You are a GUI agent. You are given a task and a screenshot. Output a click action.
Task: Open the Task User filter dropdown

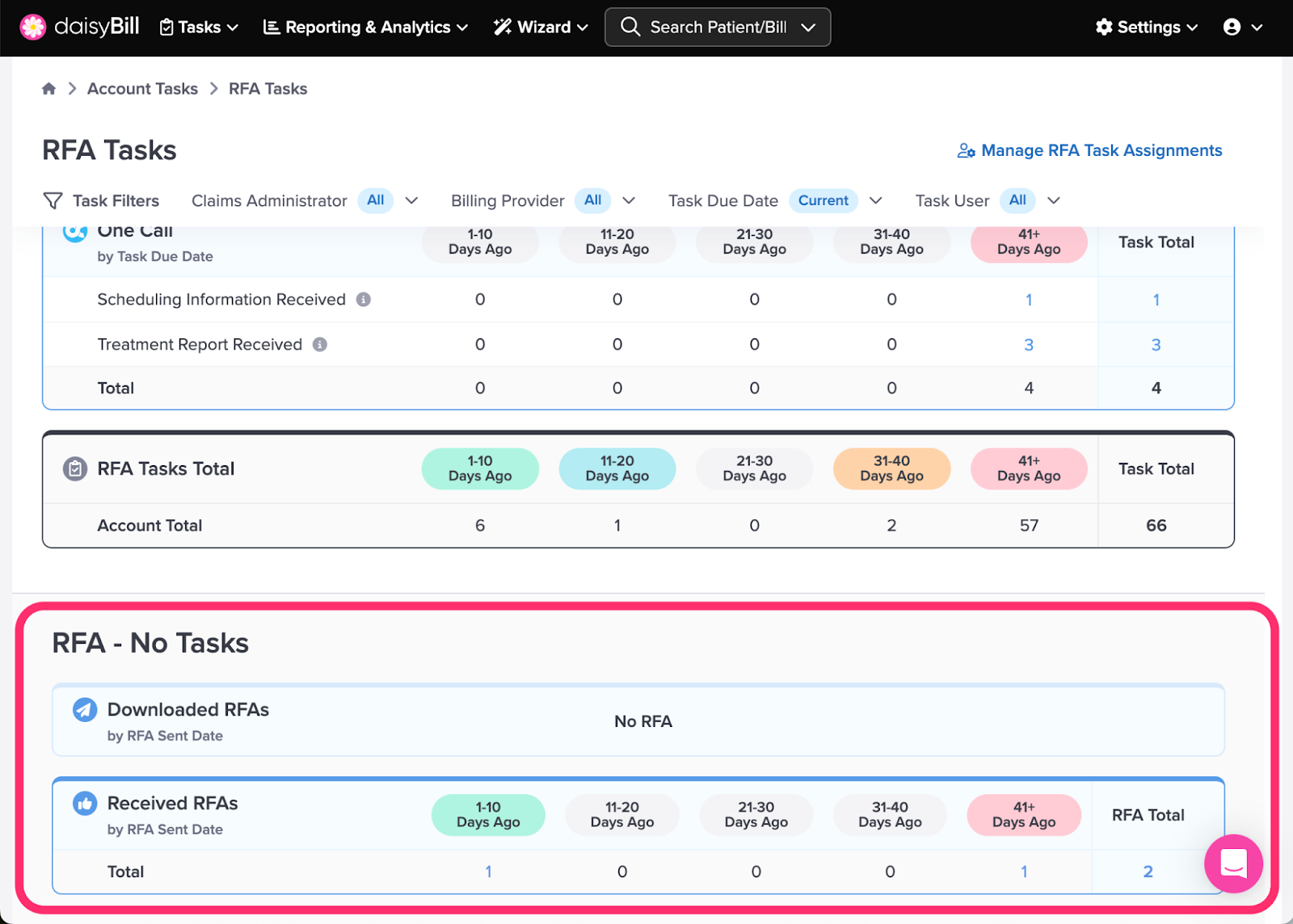point(1053,200)
